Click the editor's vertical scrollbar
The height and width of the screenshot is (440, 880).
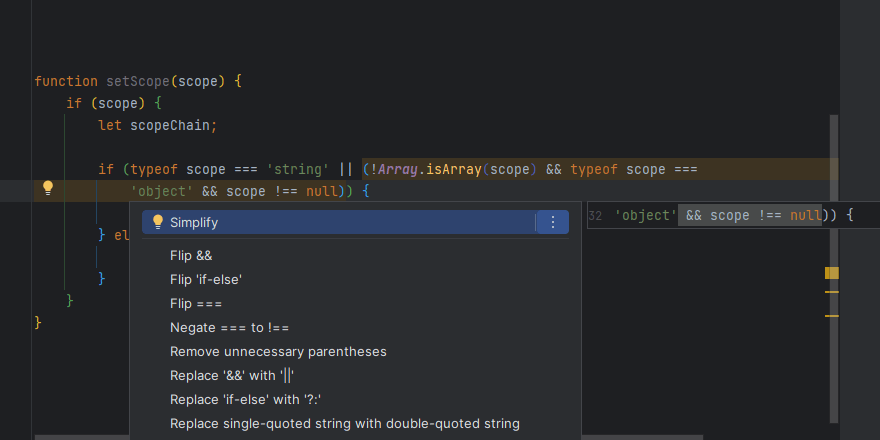(x=833, y=200)
